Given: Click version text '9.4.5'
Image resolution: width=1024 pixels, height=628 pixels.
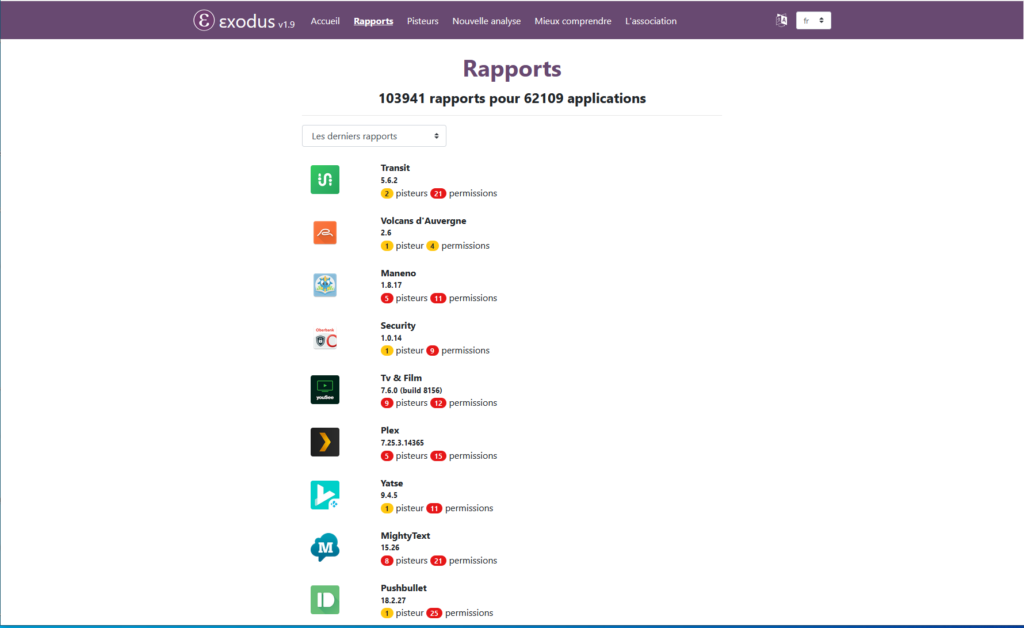Looking at the screenshot, I should tap(389, 495).
